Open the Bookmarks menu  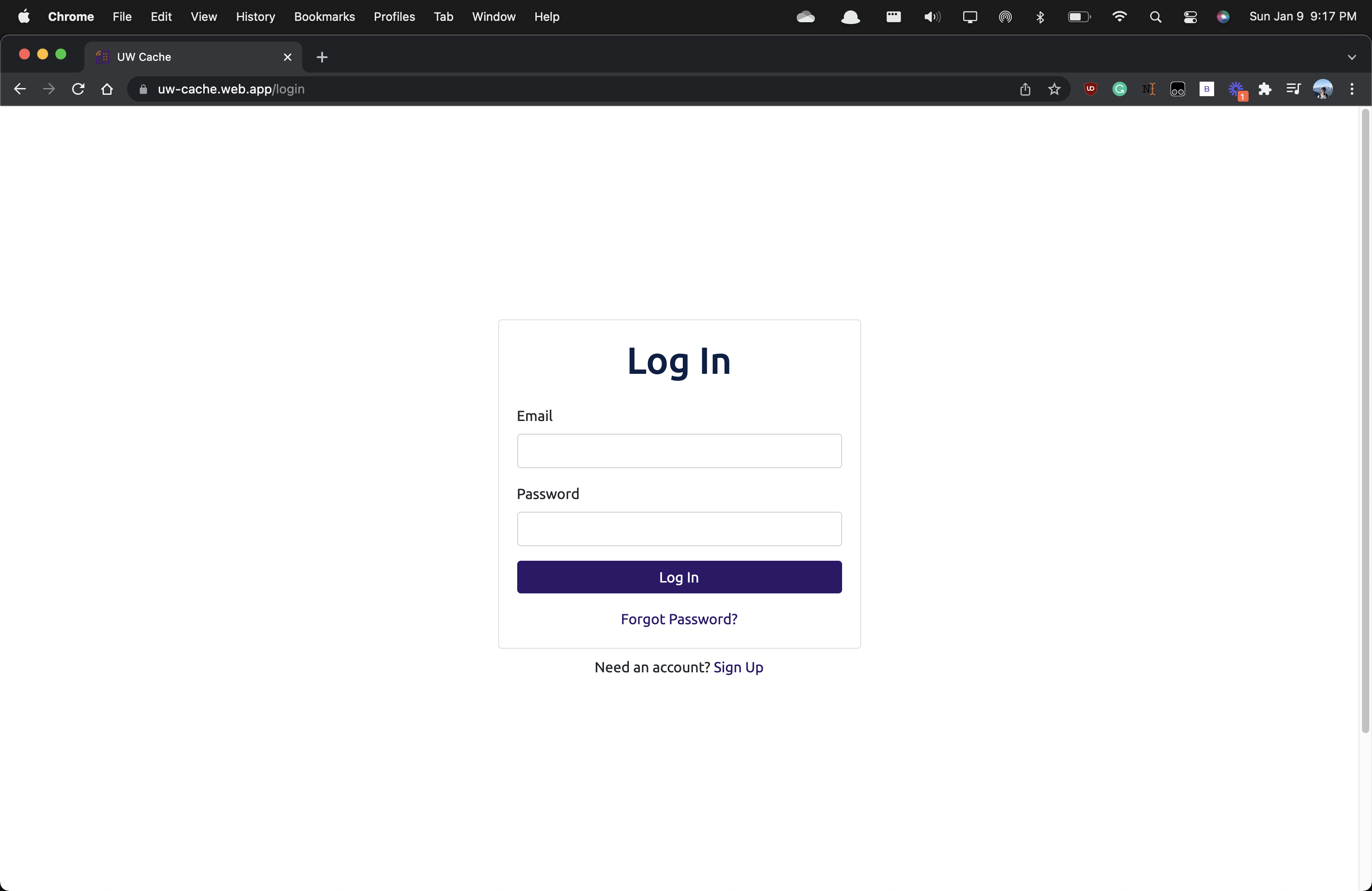coord(324,17)
